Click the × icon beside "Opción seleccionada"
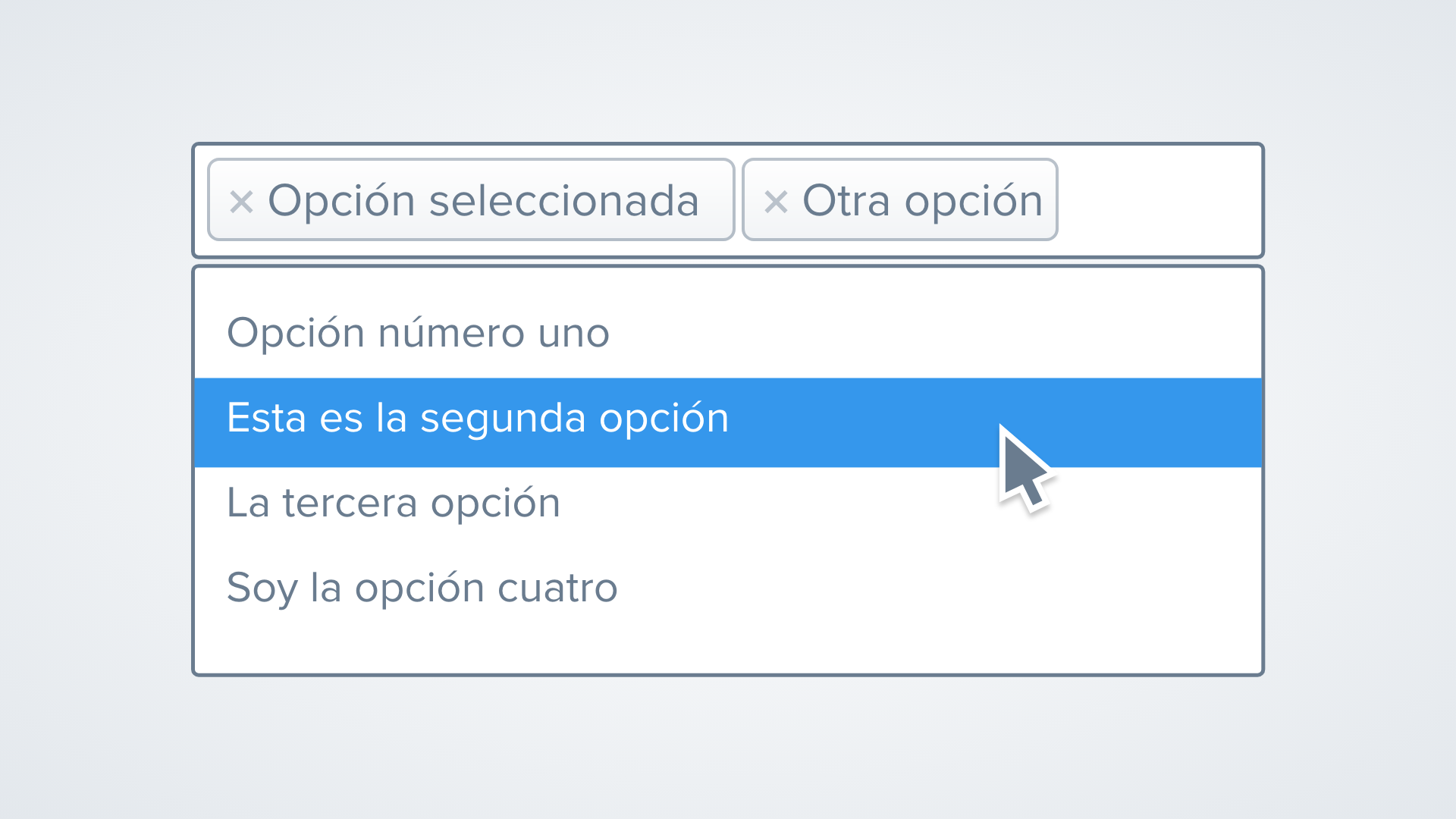 pos(241,202)
